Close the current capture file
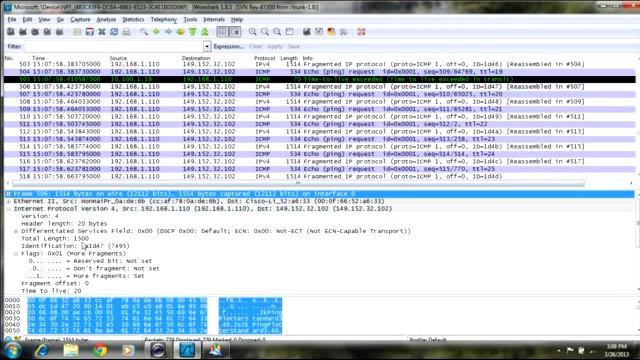 (102, 32)
